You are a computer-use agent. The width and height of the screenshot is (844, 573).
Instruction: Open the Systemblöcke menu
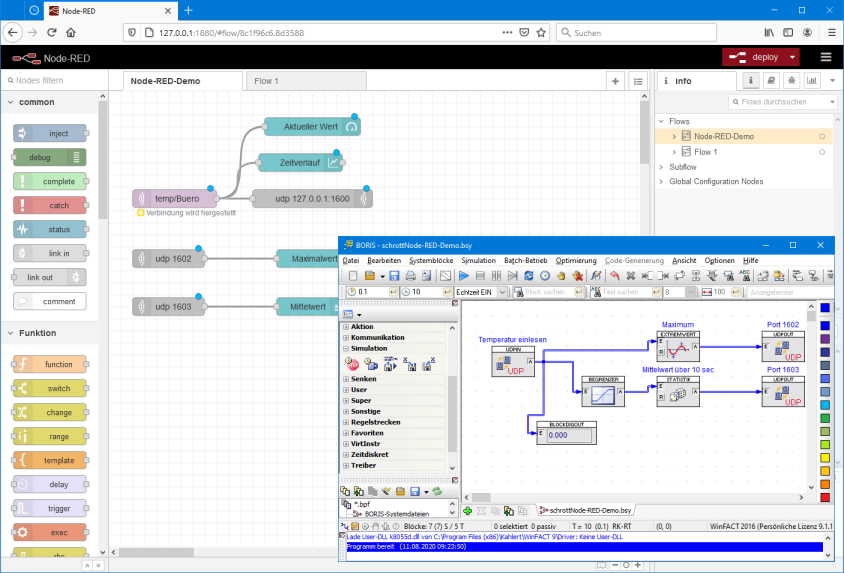pyautogui.click(x=431, y=260)
